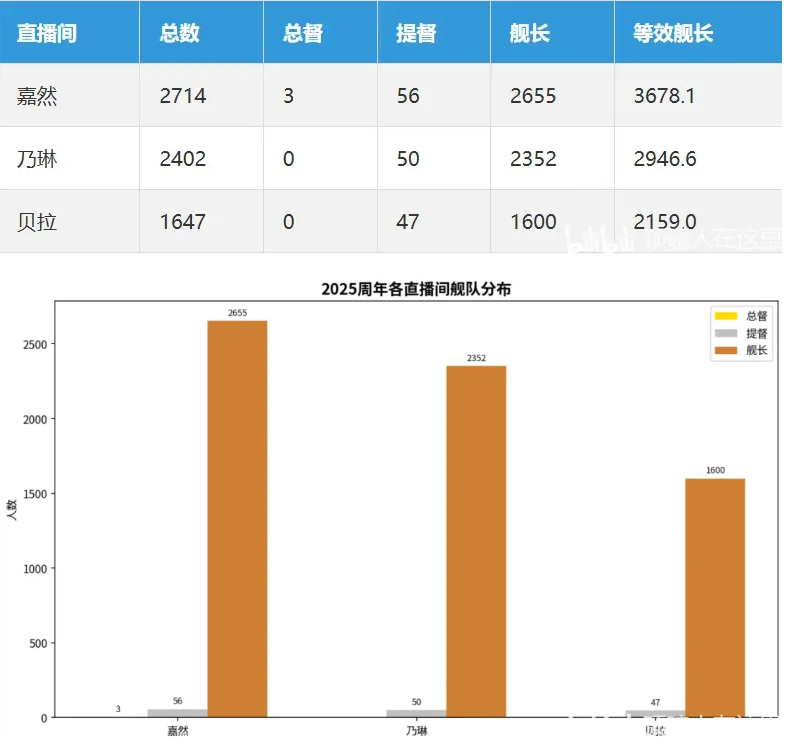Select the 嘉然 row name cell
The height and width of the screenshot is (755, 788).
tap(37, 96)
